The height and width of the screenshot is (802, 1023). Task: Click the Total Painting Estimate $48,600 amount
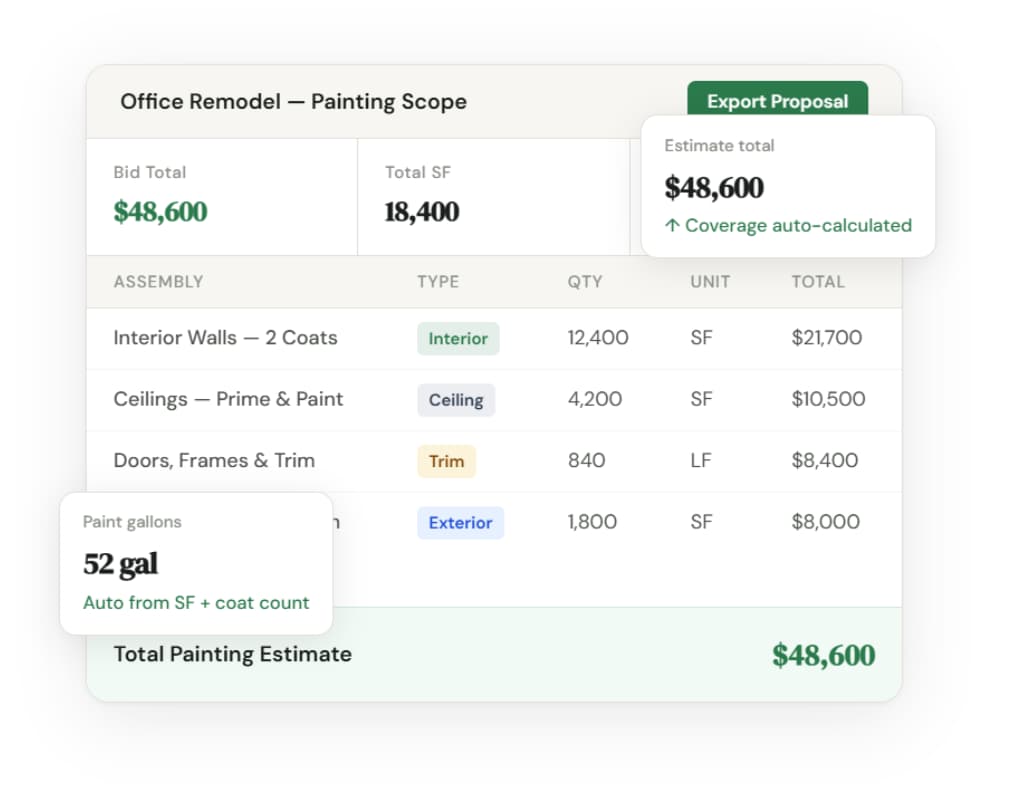(x=823, y=655)
